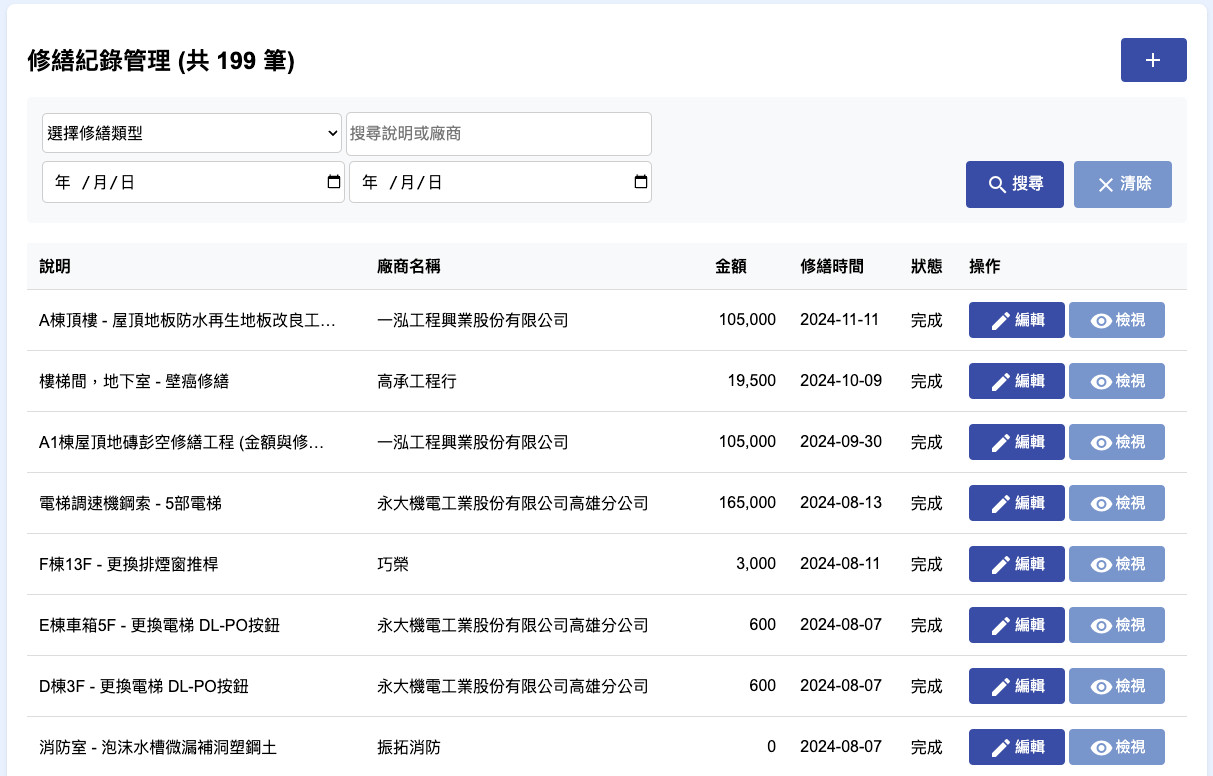
Task: View the 樓梯間，地下室 壁癌修繕 record
Action: [x=1117, y=381]
